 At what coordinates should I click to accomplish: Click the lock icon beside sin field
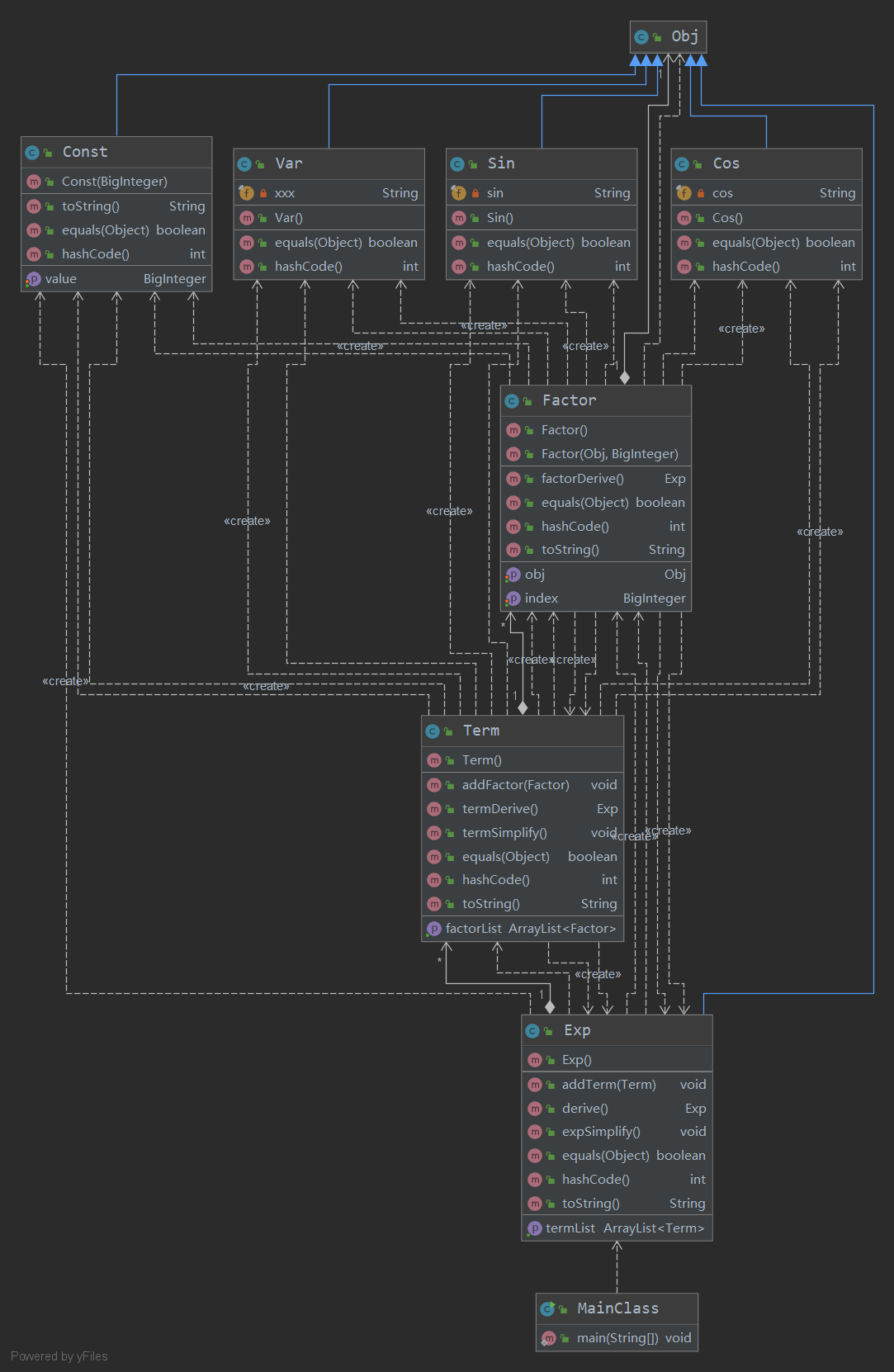click(x=475, y=193)
